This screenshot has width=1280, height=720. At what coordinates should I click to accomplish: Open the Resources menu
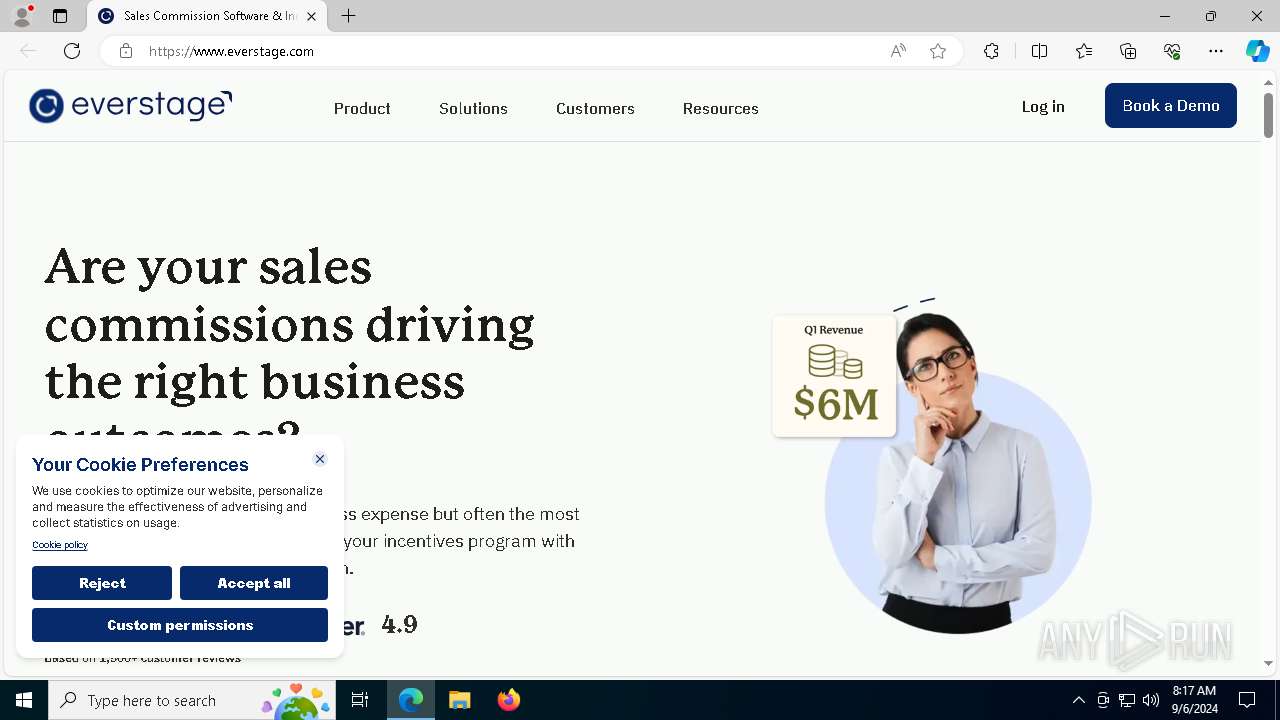coord(720,108)
